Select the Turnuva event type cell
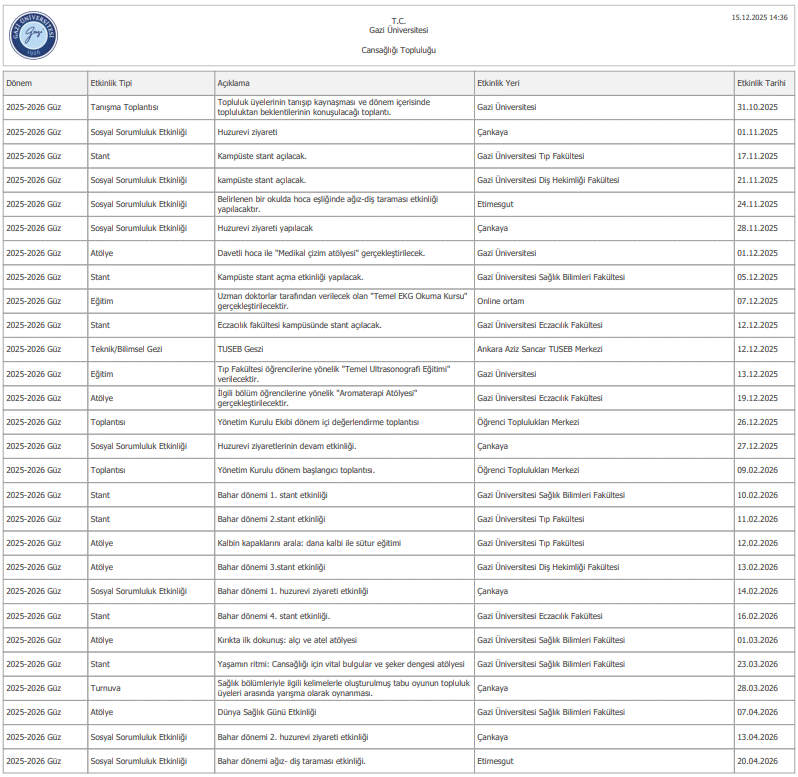Image resolution: width=798 pixels, height=777 pixels. pyautogui.click(x=106, y=688)
